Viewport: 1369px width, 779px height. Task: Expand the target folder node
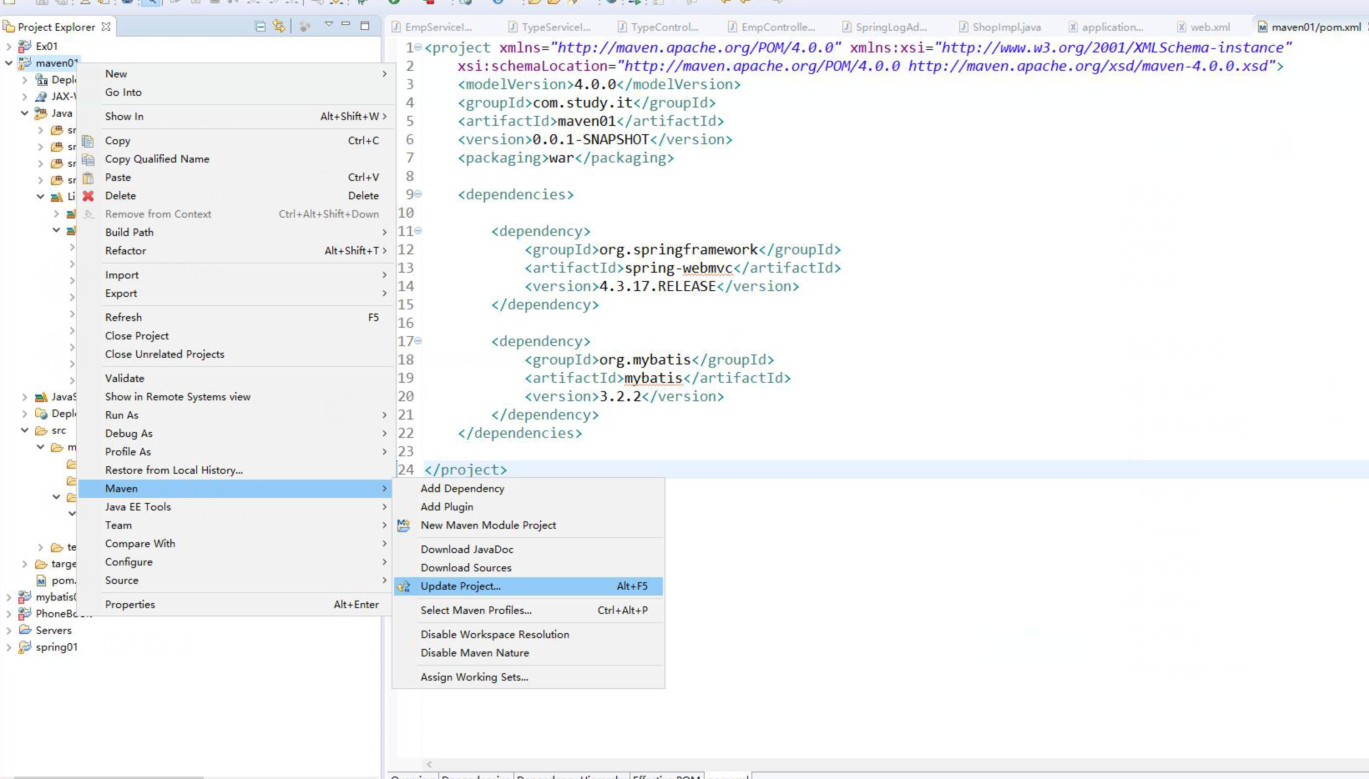25,564
